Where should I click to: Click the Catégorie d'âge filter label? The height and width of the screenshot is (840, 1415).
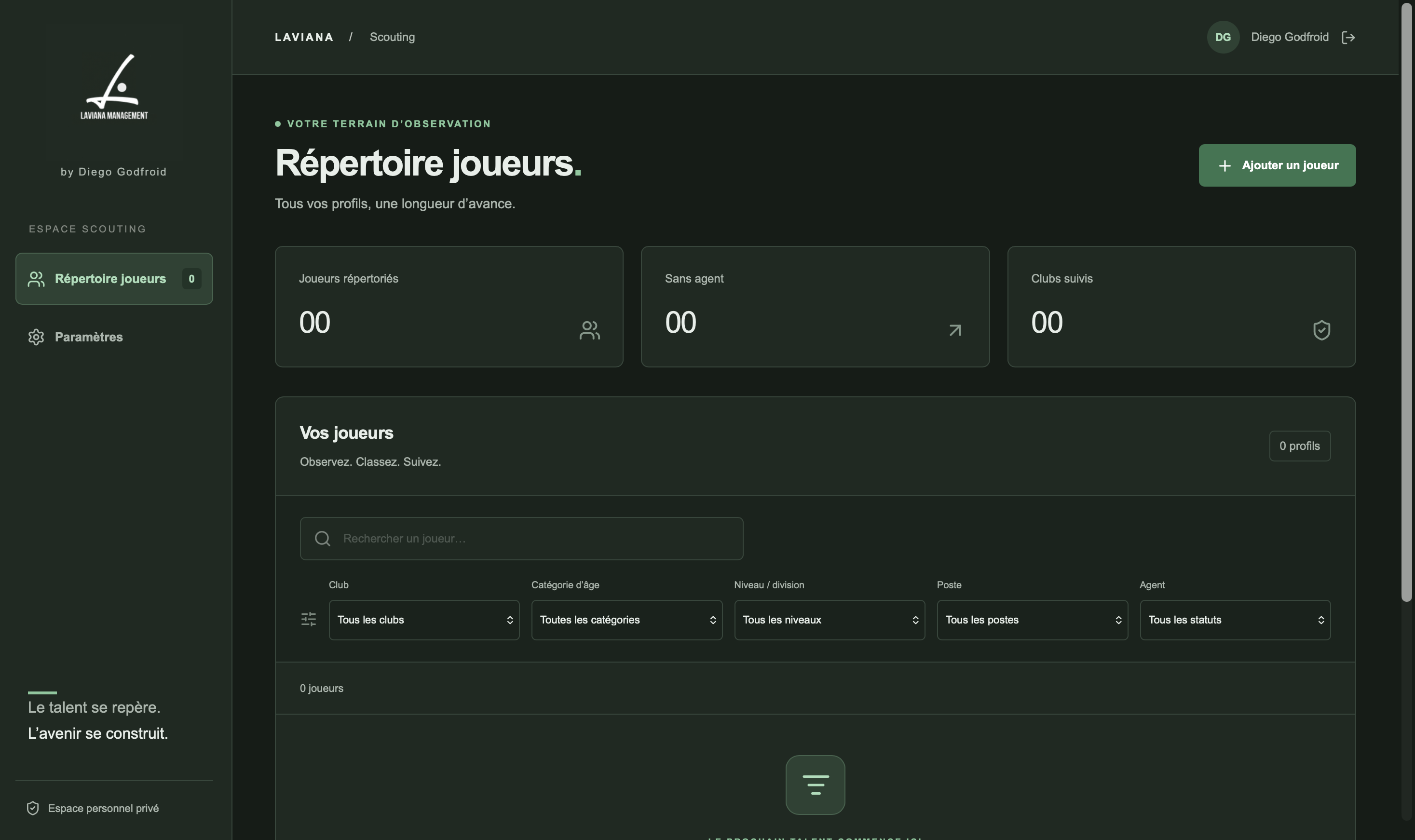pyautogui.click(x=565, y=585)
